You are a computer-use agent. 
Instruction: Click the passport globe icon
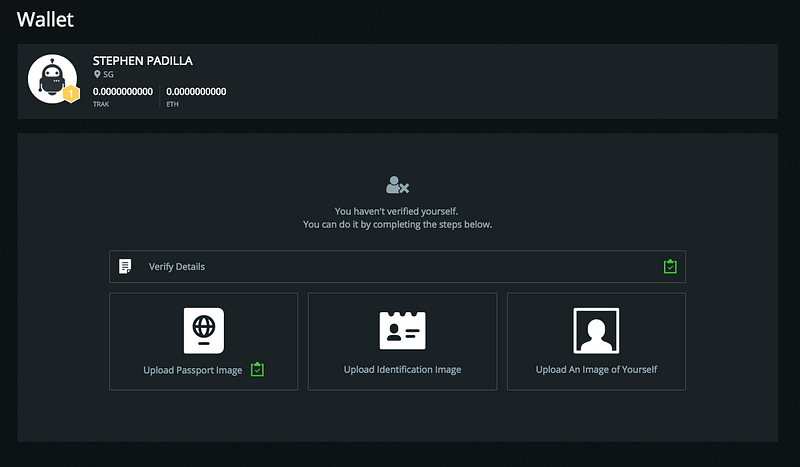[x=204, y=330]
